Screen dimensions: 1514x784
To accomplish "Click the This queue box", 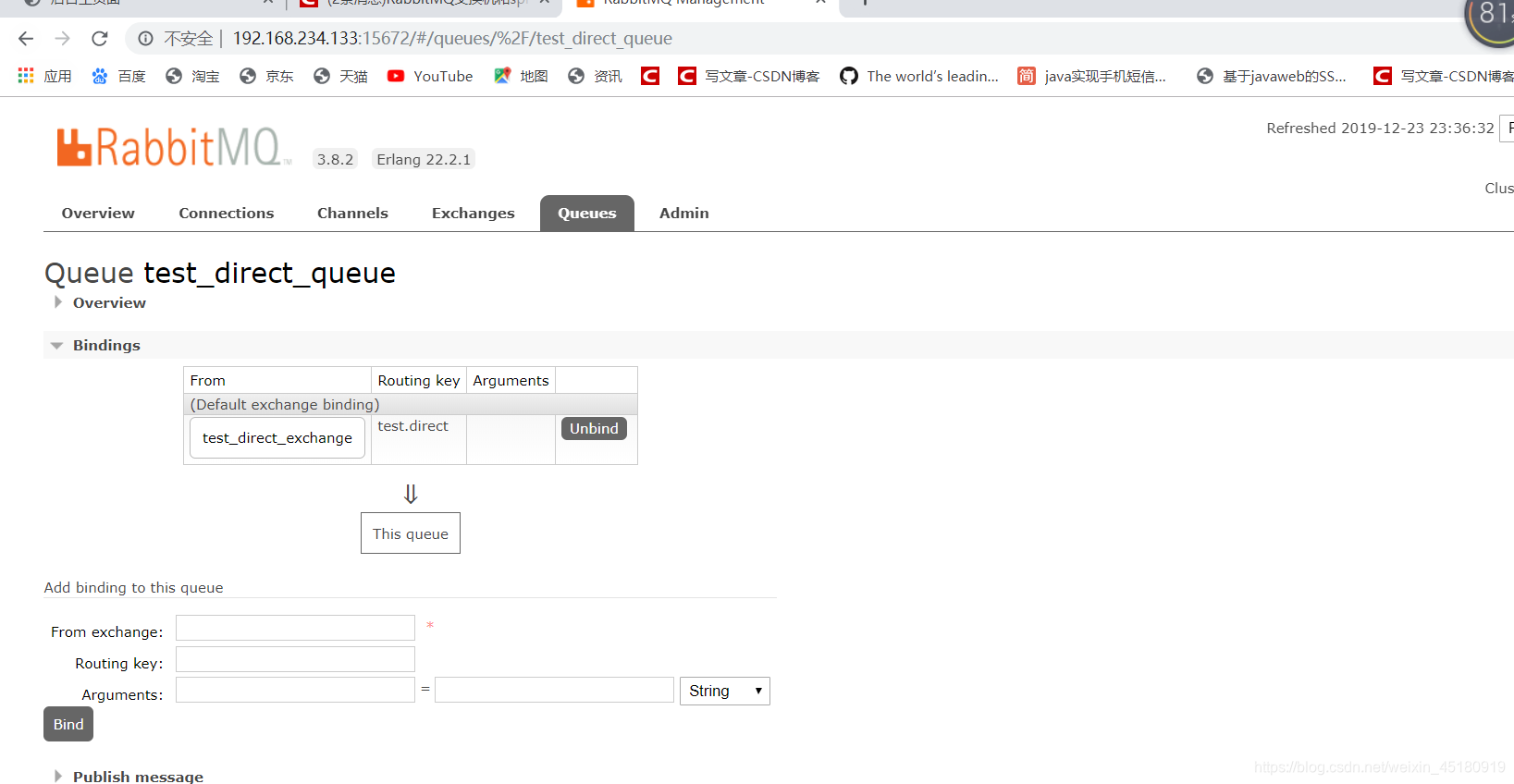I will tap(411, 533).
